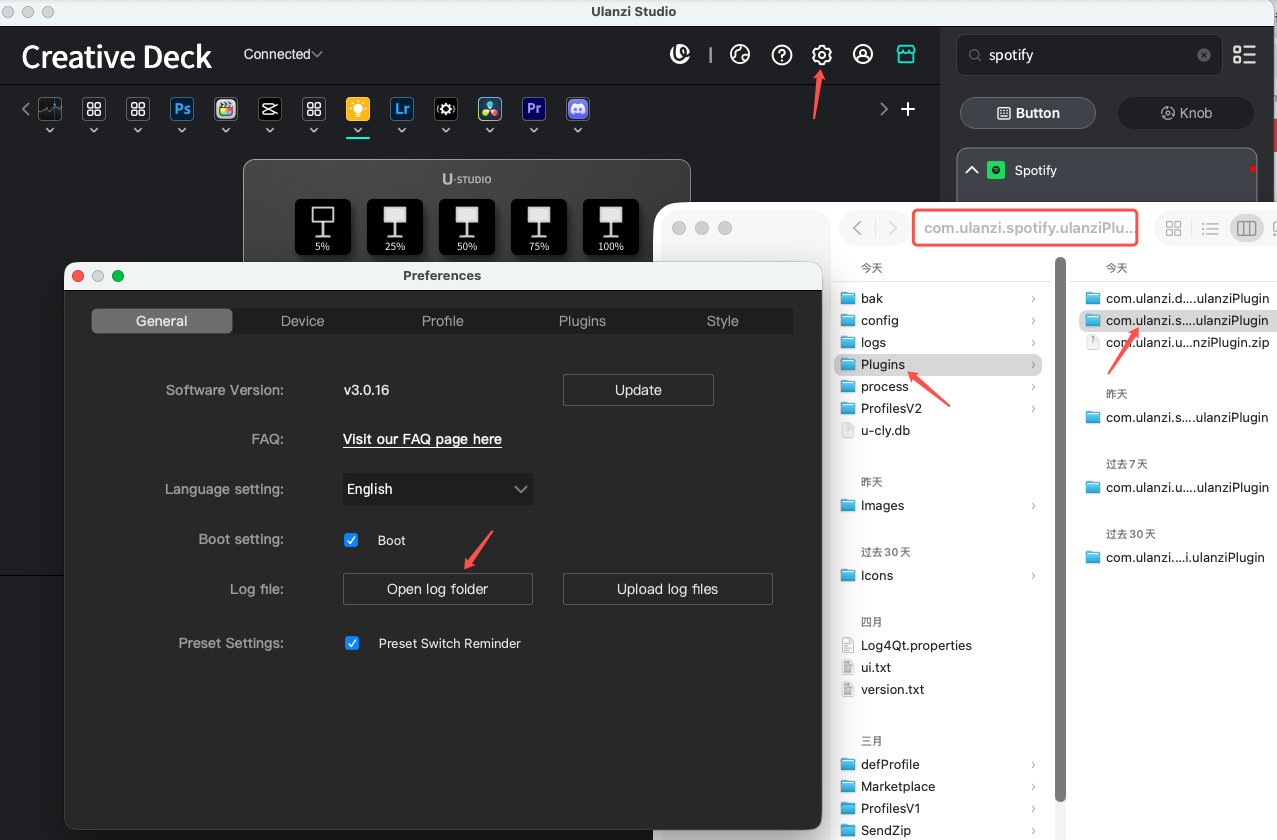This screenshot has height=840, width=1277.
Task: Expand the ProfilesV2 folder chevron
Action: tap(1033, 408)
